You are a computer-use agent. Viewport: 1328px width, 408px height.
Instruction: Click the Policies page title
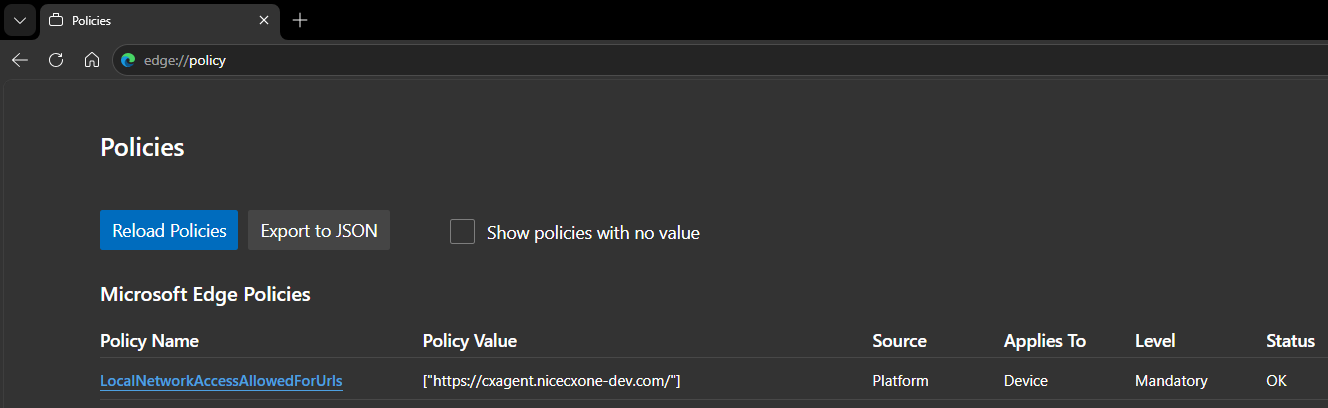tap(142, 147)
